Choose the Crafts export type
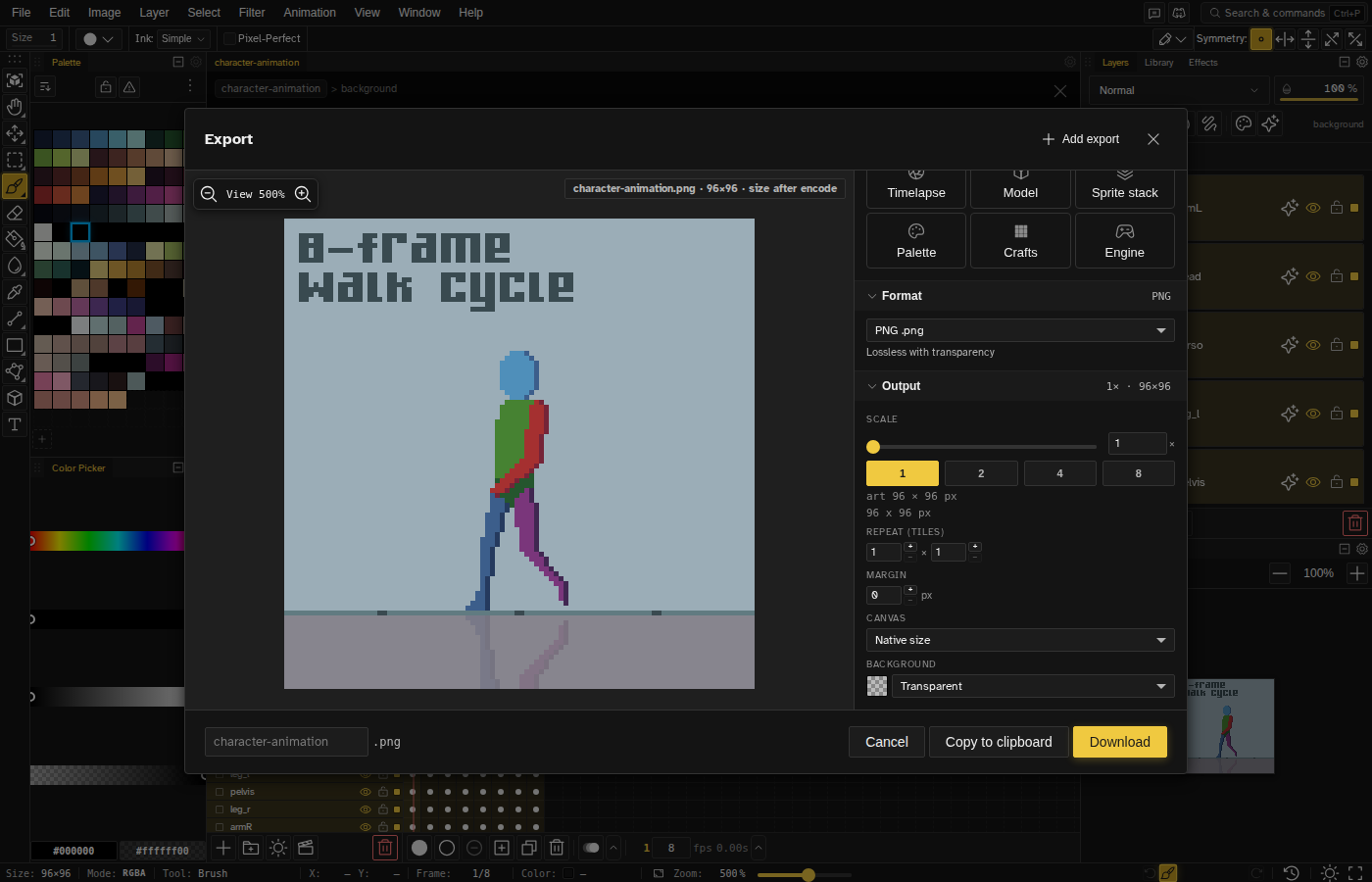Image resolution: width=1372 pixels, height=882 pixels. 1020,241
